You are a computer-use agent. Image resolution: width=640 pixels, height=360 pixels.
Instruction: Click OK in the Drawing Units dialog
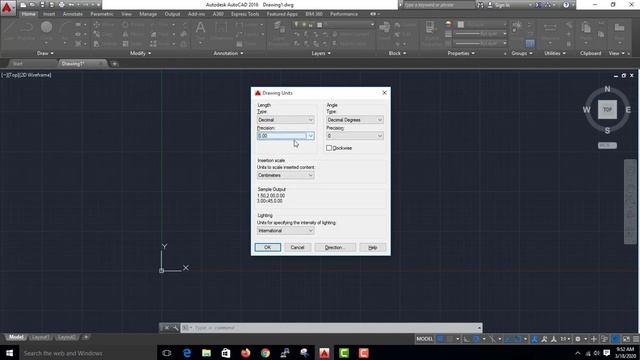coord(268,247)
